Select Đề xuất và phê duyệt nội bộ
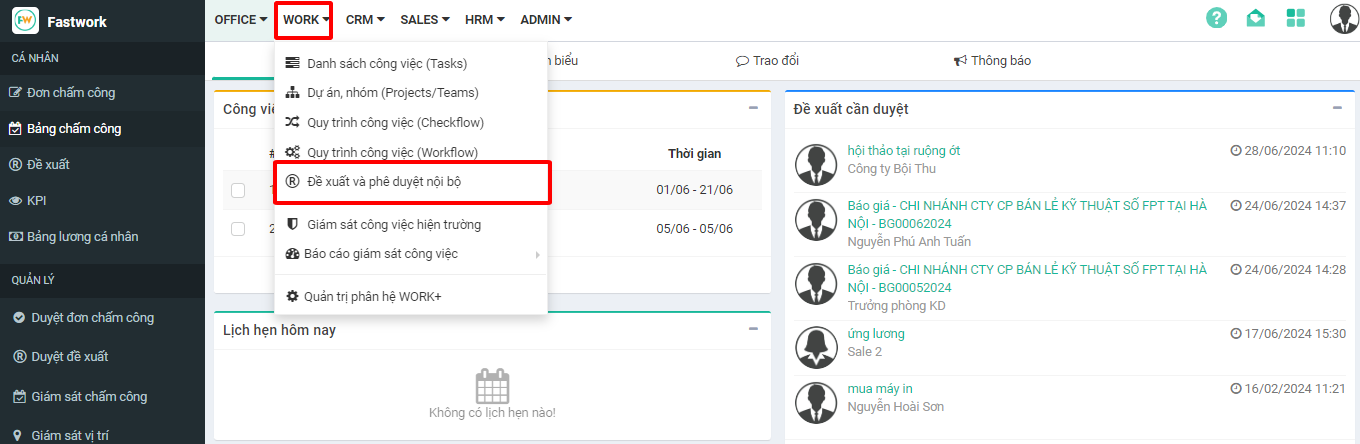 coord(383,182)
